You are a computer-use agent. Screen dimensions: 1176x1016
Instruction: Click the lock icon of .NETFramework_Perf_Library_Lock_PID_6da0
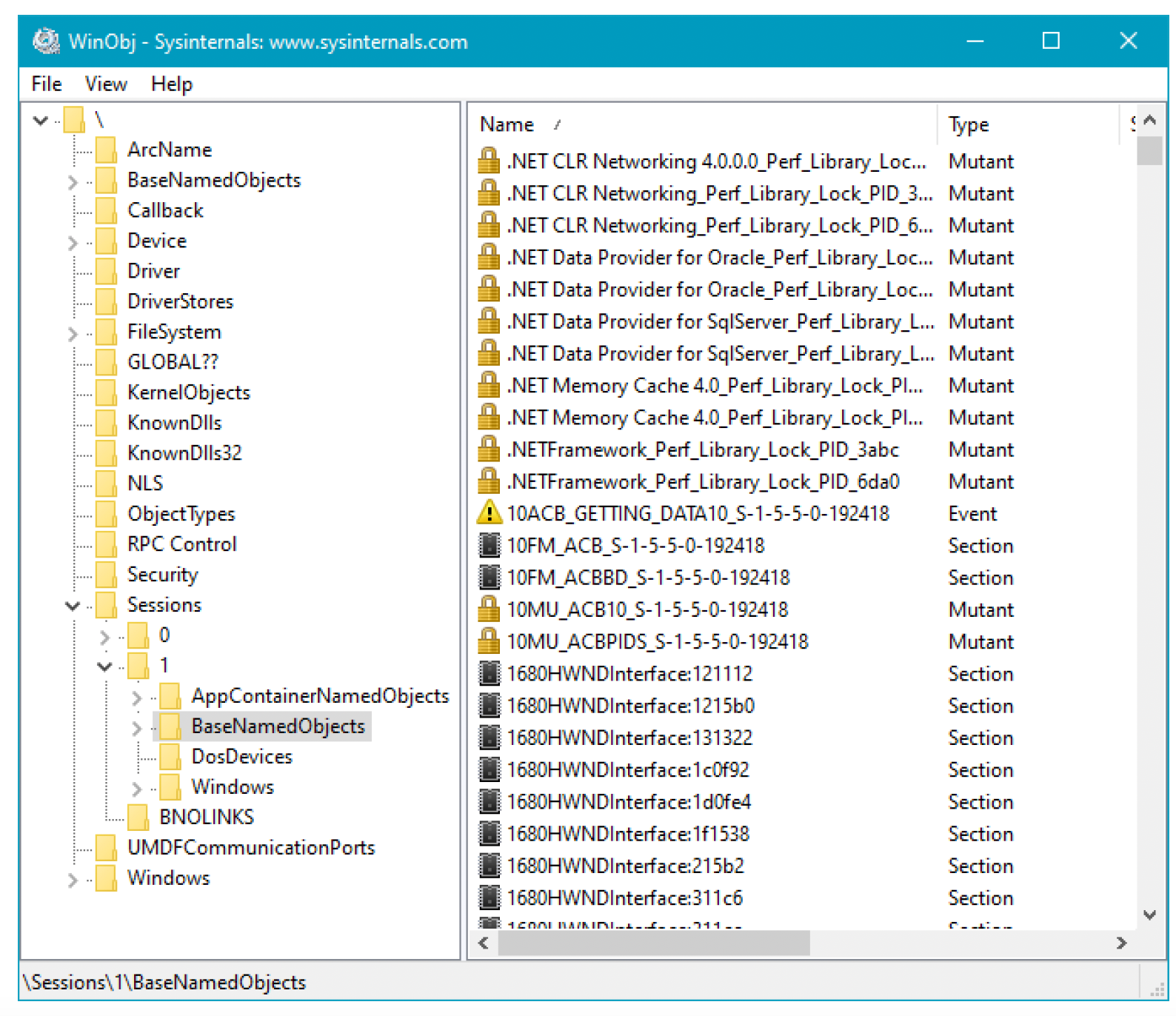click(x=488, y=481)
